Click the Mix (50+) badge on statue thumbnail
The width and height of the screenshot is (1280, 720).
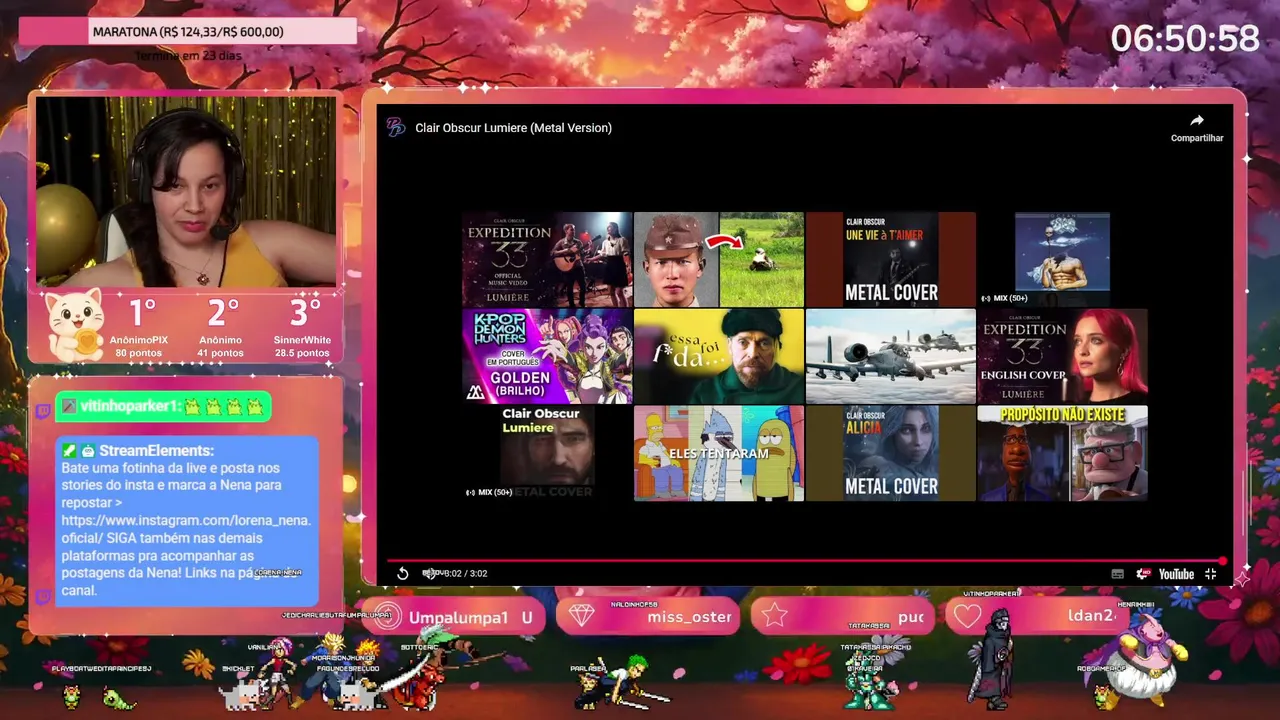point(1004,298)
